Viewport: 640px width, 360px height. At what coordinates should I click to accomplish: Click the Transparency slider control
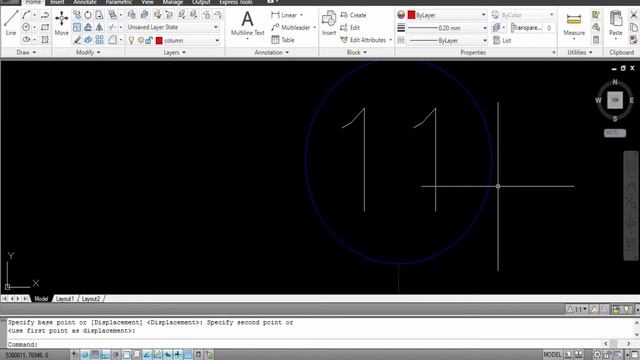pyautogui.click(x=528, y=28)
